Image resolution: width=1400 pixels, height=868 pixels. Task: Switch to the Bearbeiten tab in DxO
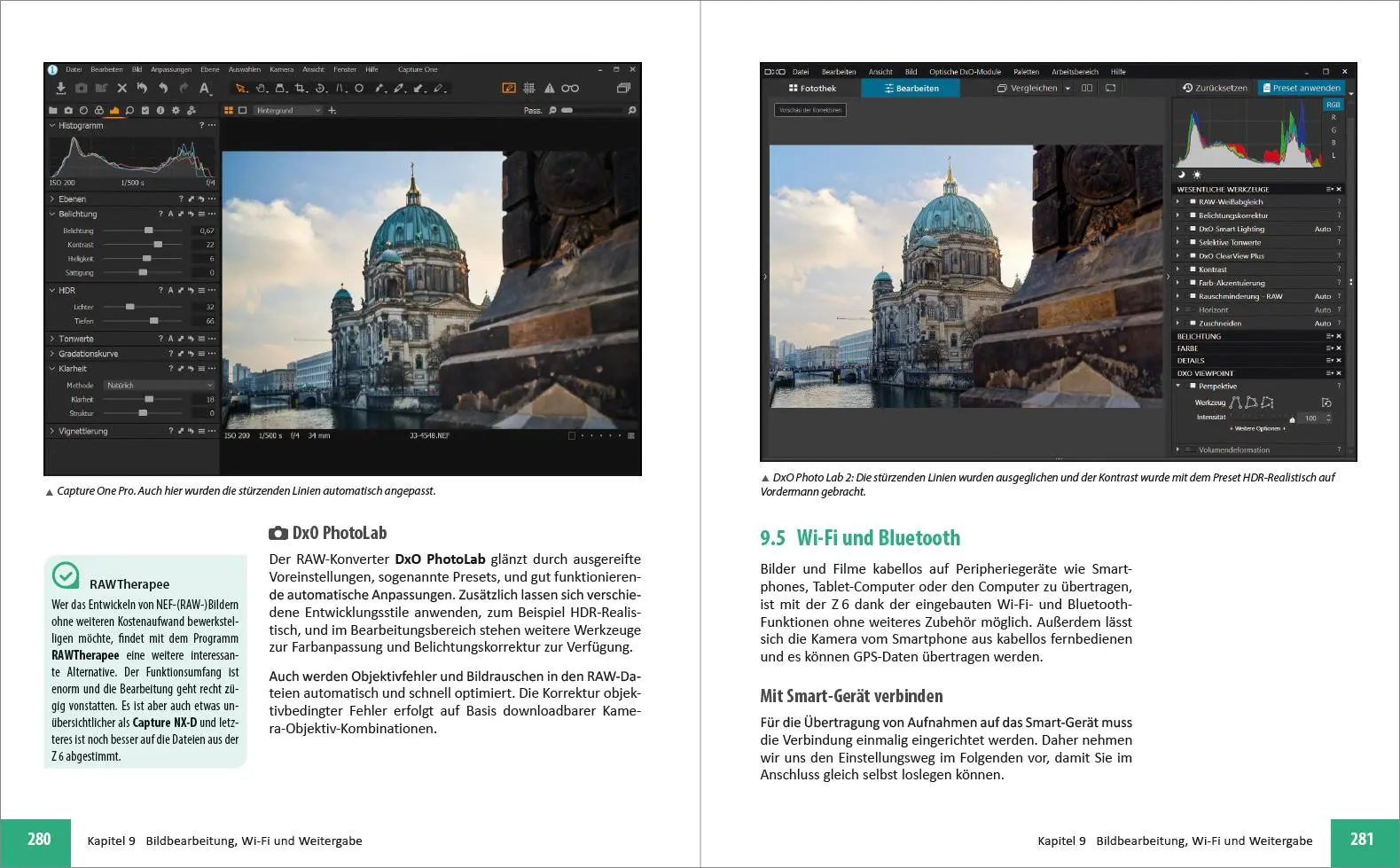coord(911,89)
